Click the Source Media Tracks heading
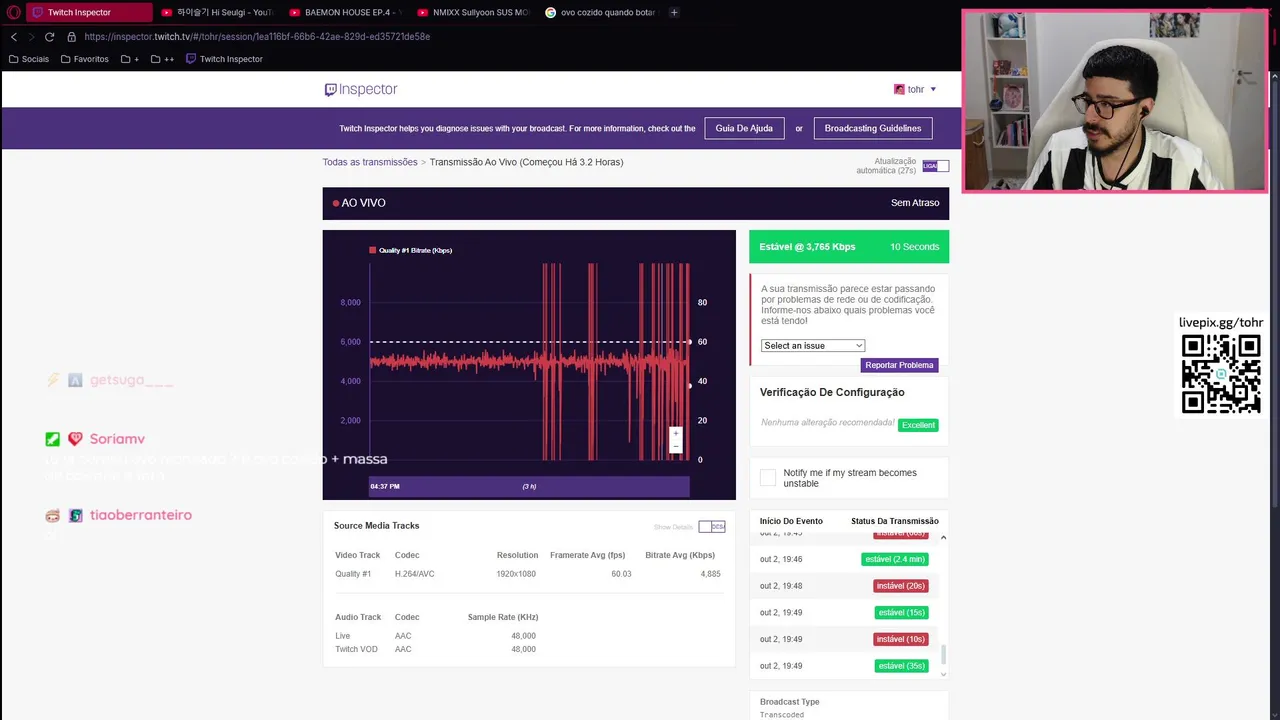1280x720 pixels. [x=377, y=526]
